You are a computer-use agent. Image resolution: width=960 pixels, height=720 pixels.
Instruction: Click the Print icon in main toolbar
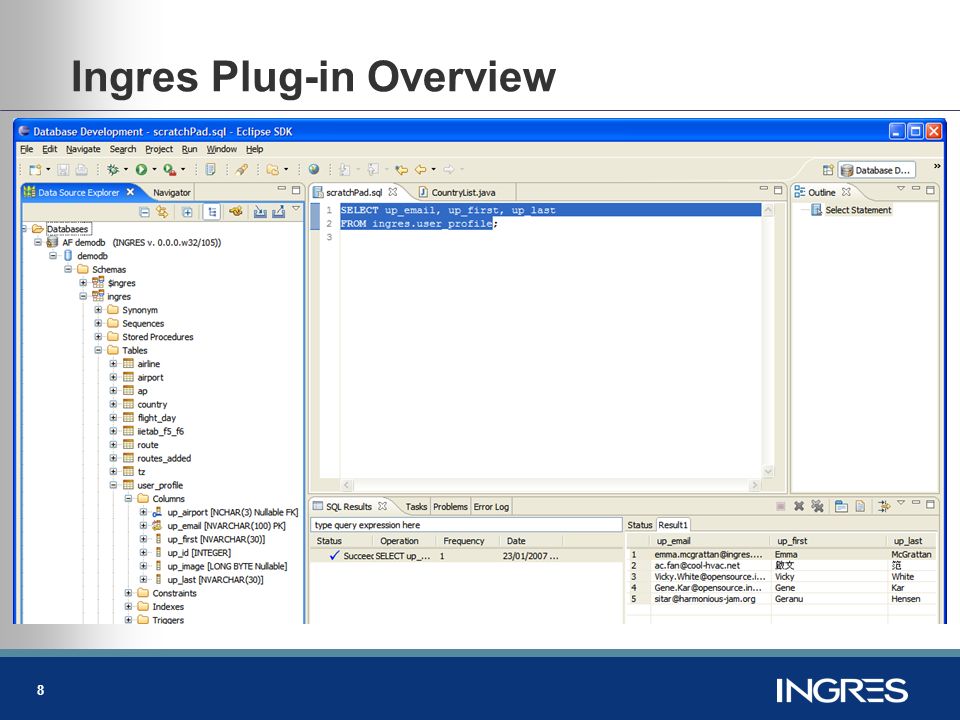click(x=81, y=170)
